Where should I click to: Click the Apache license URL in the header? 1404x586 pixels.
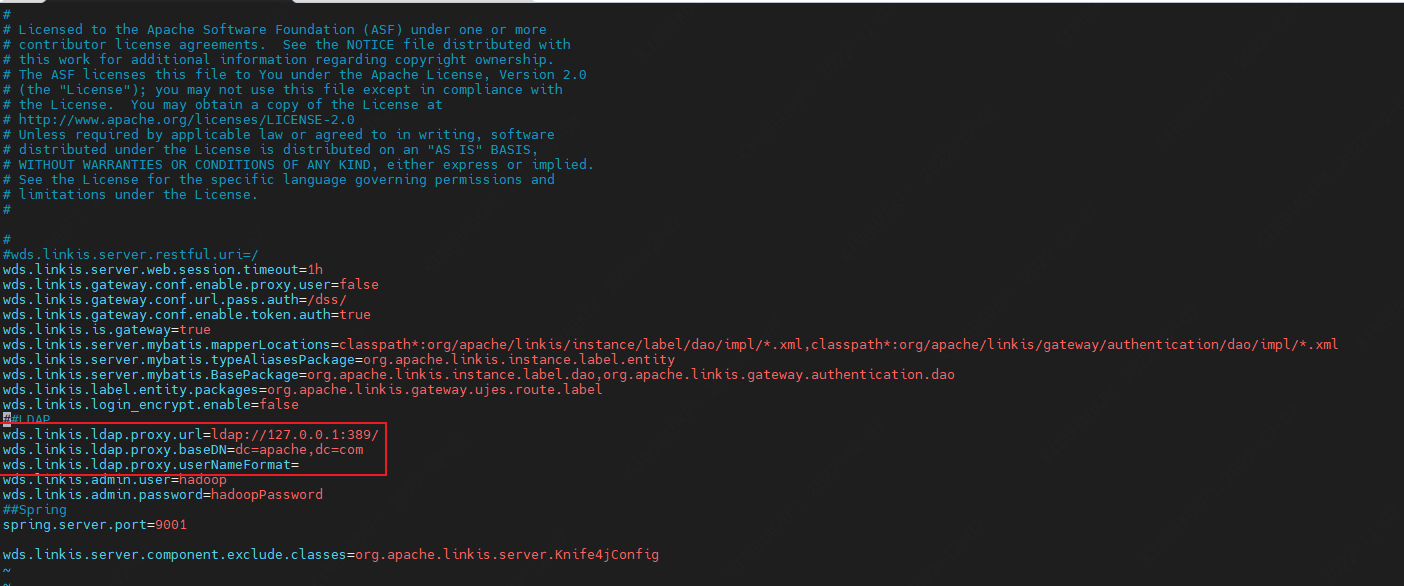coord(186,119)
